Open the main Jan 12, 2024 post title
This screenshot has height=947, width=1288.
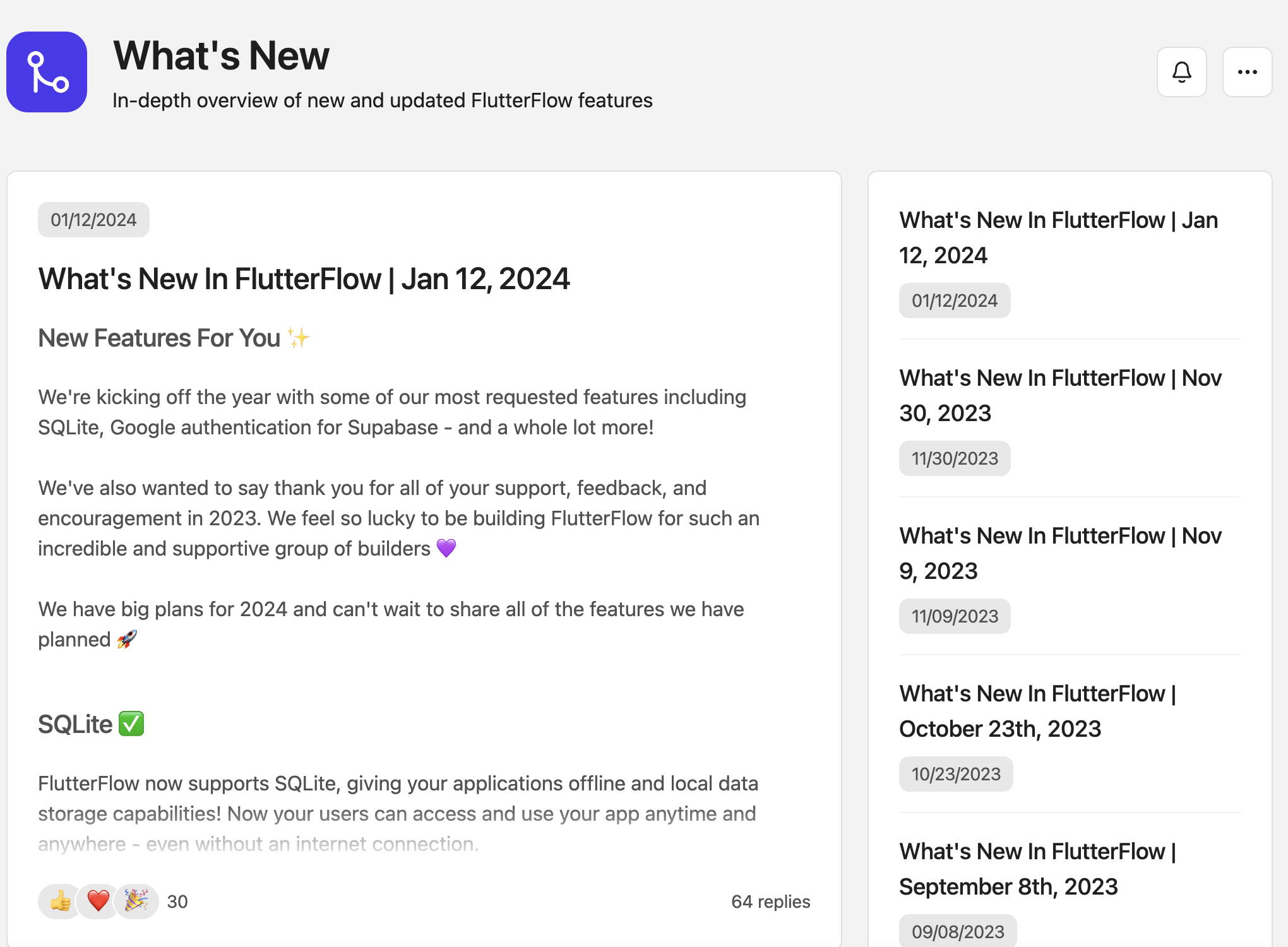(304, 279)
